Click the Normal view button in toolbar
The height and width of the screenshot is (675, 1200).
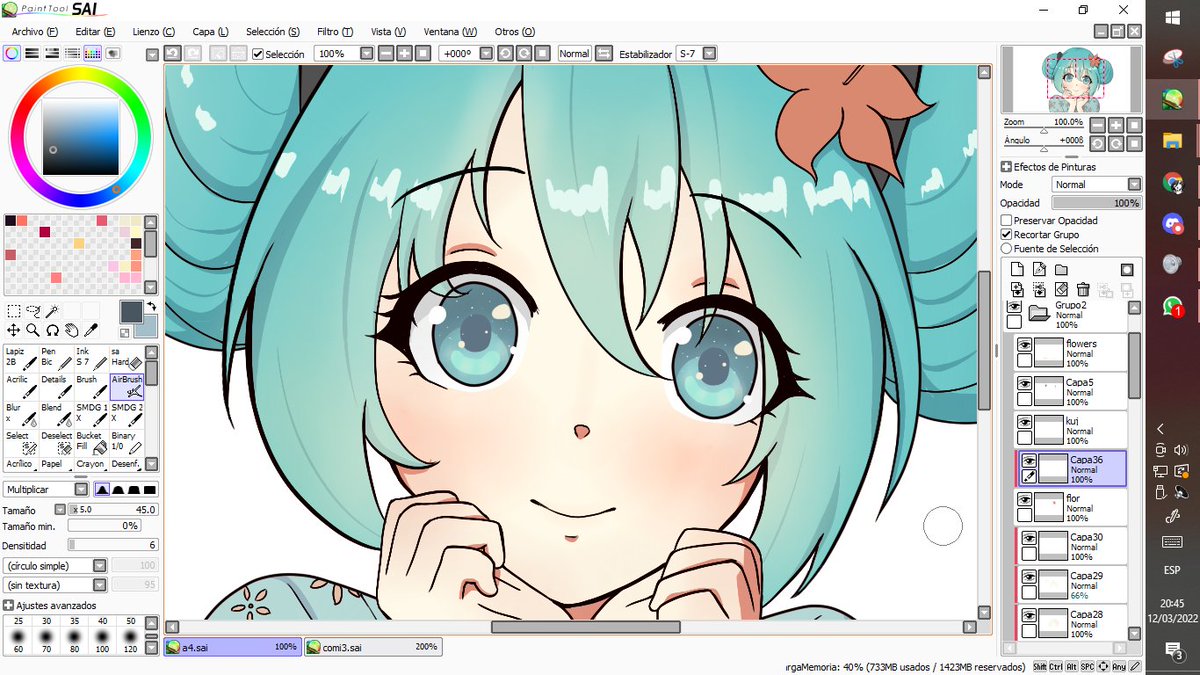click(574, 53)
